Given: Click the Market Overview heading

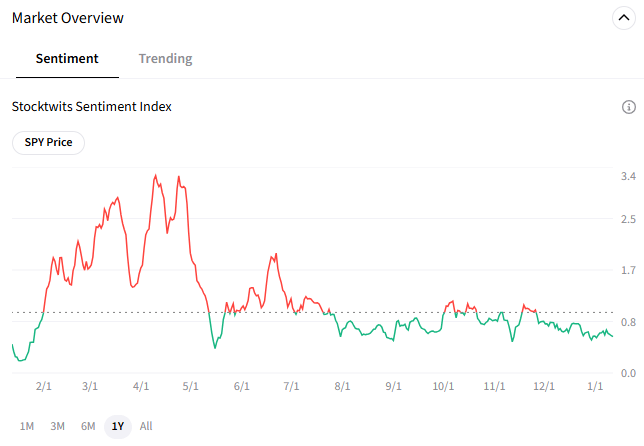Looking at the screenshot, I should point(68,18).
